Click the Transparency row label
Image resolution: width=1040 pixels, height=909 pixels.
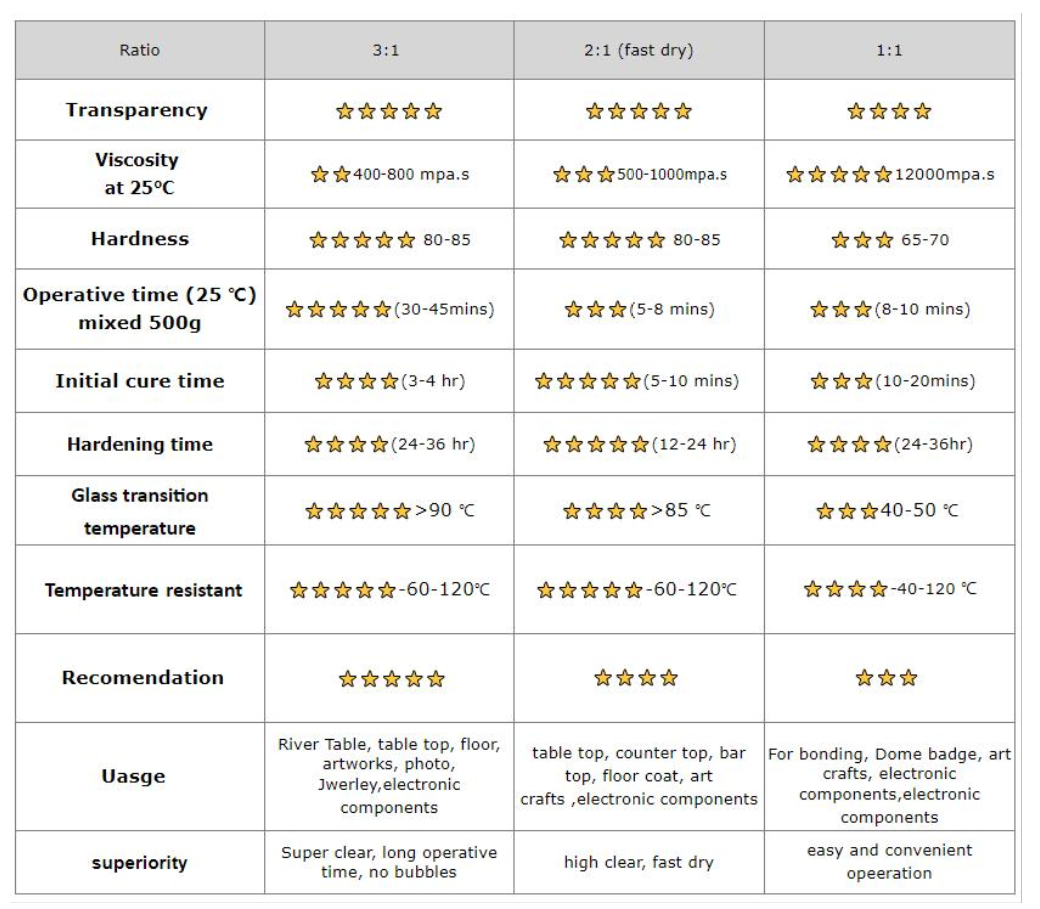tap(136, 110)
